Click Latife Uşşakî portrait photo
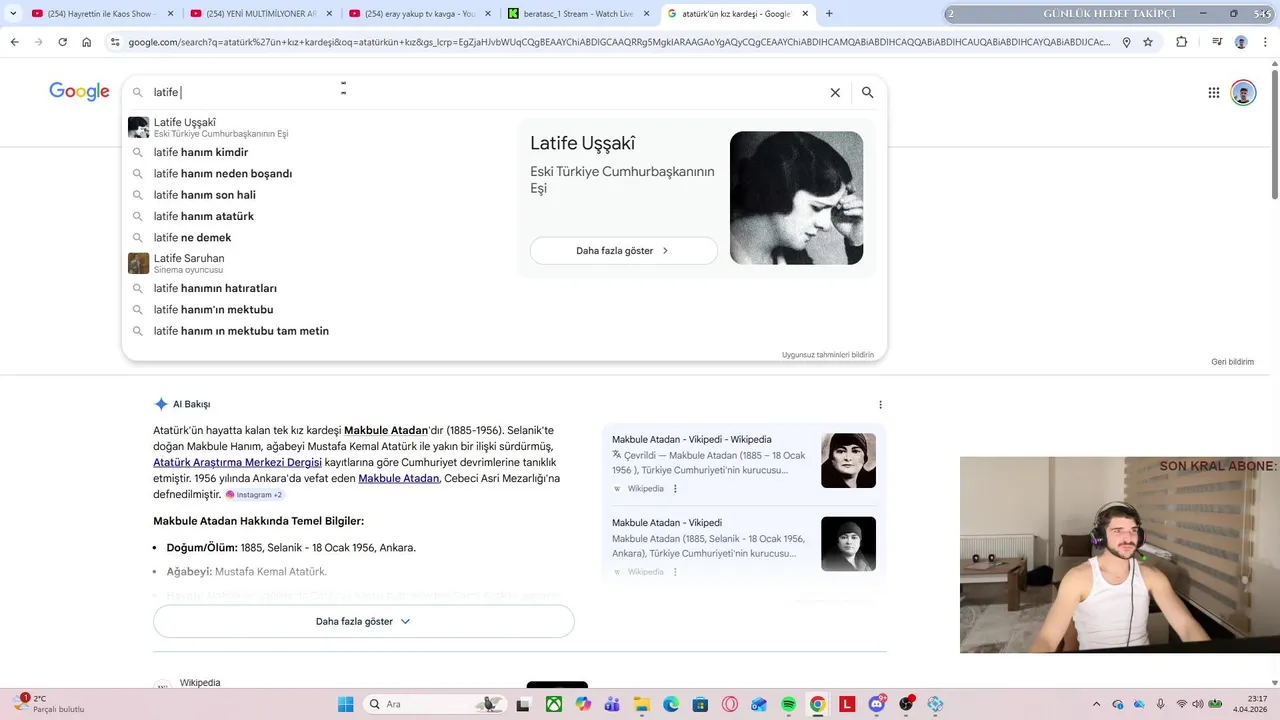The image size is (1280, 720). (796, 198)
